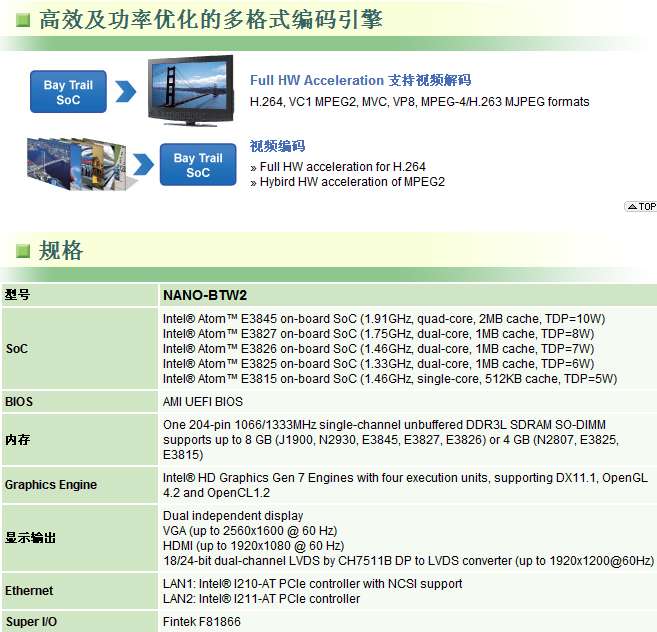
Task: Click the blue arrow beside photo collage
Action: coord(144,164)
